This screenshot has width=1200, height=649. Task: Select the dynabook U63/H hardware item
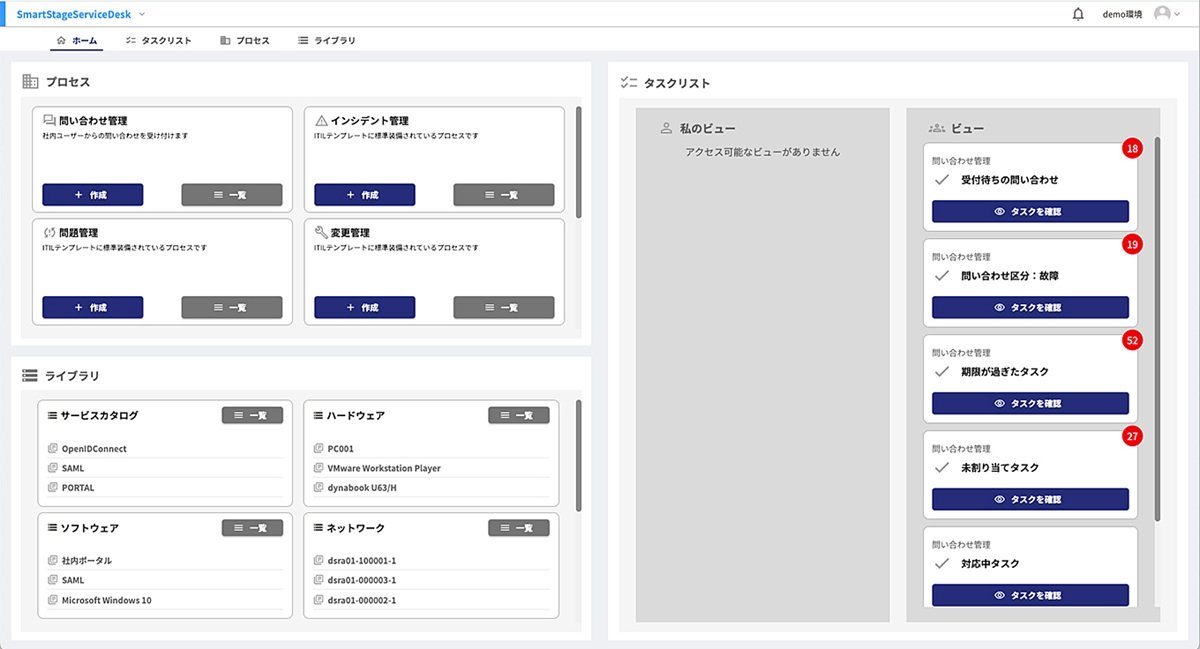[362, 488]
